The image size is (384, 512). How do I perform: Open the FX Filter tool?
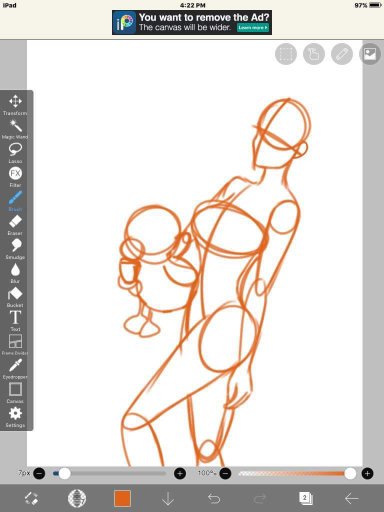[x=15, y=177]
